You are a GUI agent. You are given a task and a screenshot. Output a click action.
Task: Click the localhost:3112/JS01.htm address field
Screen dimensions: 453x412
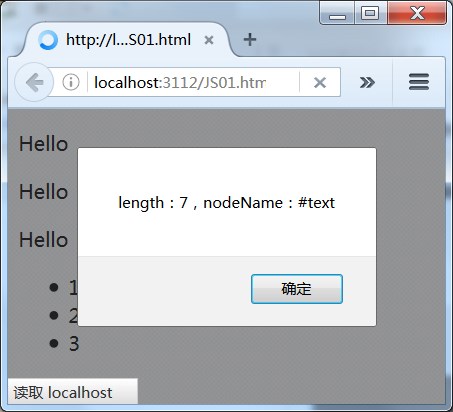[x=195, y=82]
